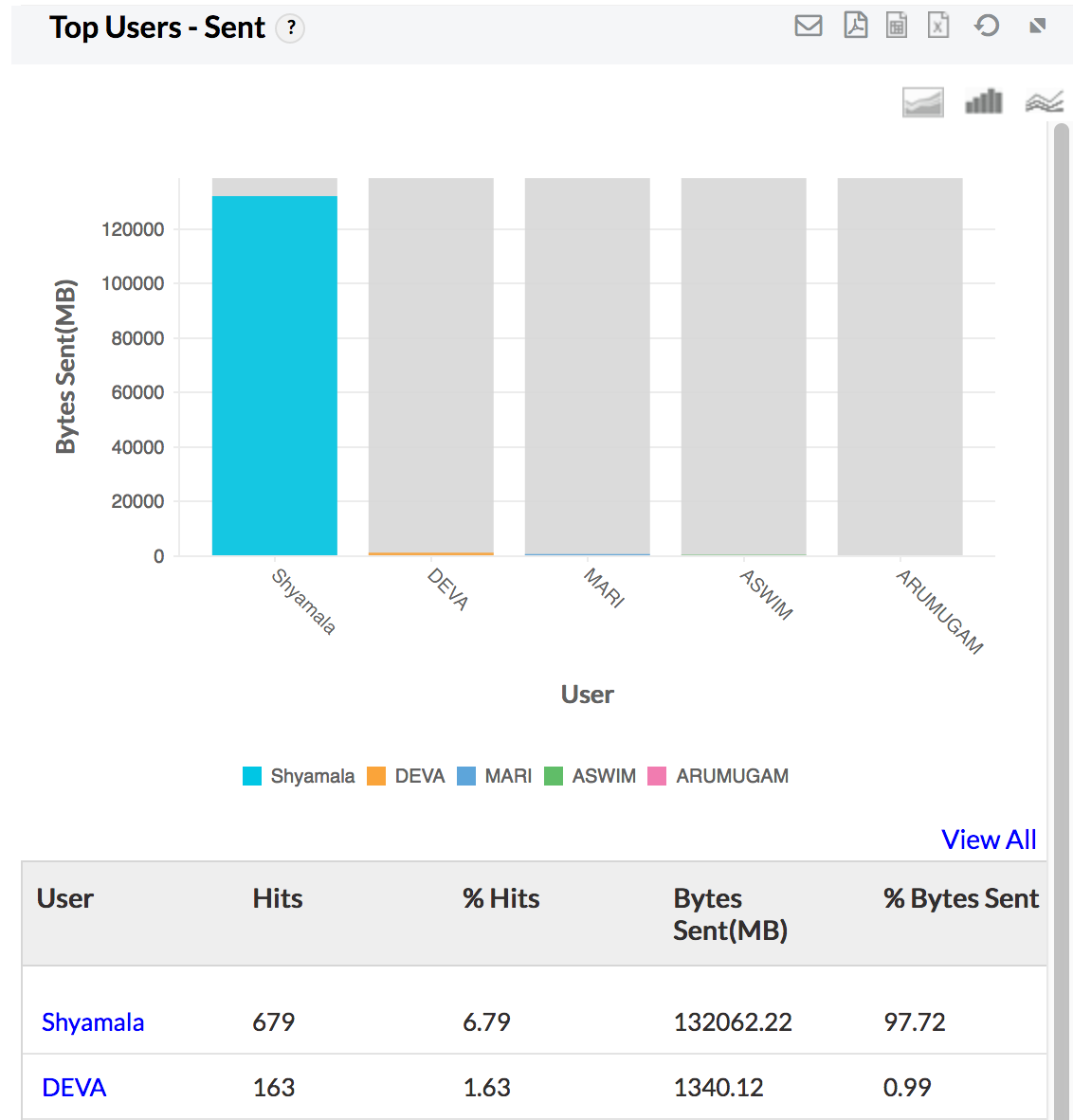Image resolution: width=1073 pixels, height=1120 pixels.
Task: Switch to area chart view
Action: [x=922, y=101]
